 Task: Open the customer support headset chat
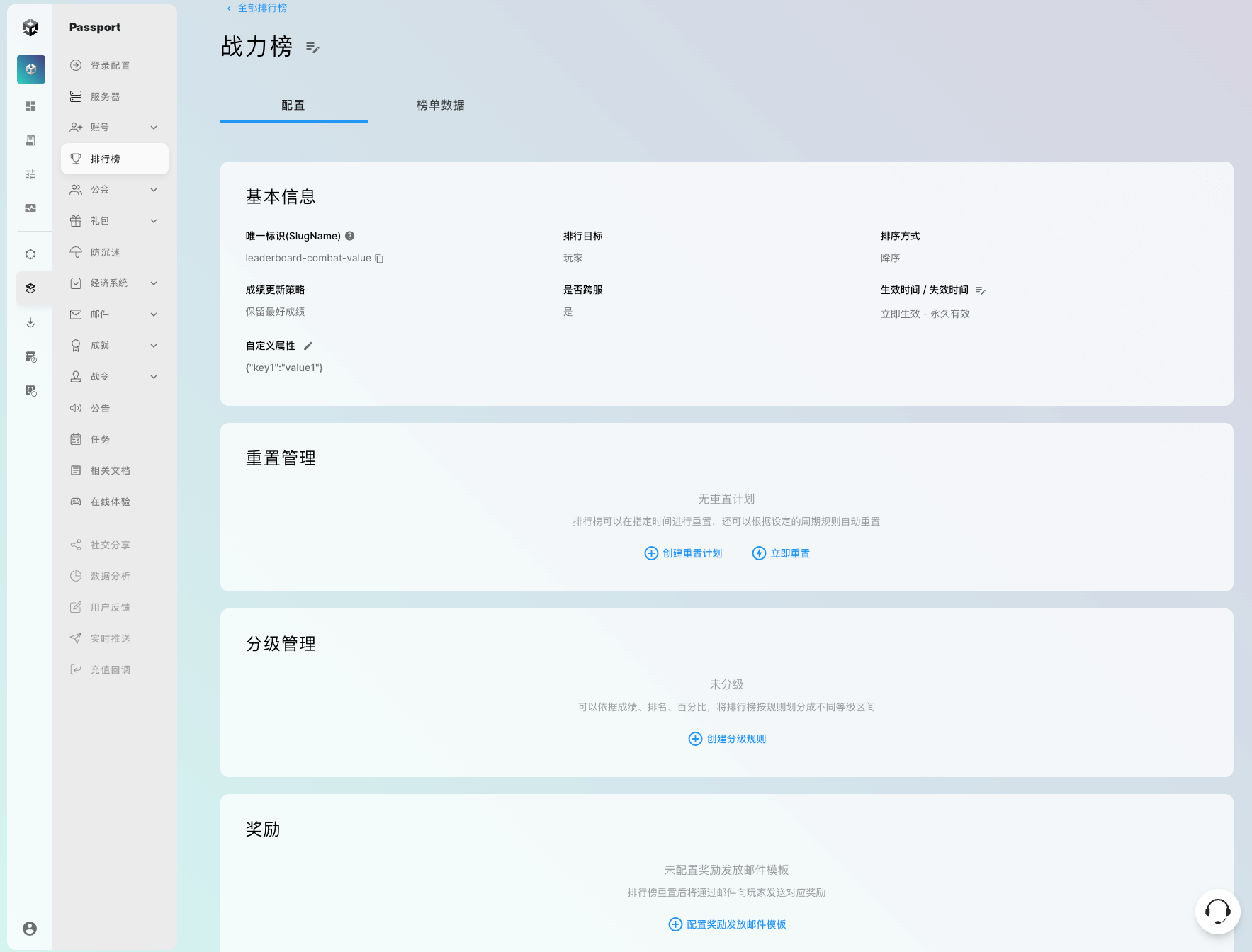(1217, 912)
